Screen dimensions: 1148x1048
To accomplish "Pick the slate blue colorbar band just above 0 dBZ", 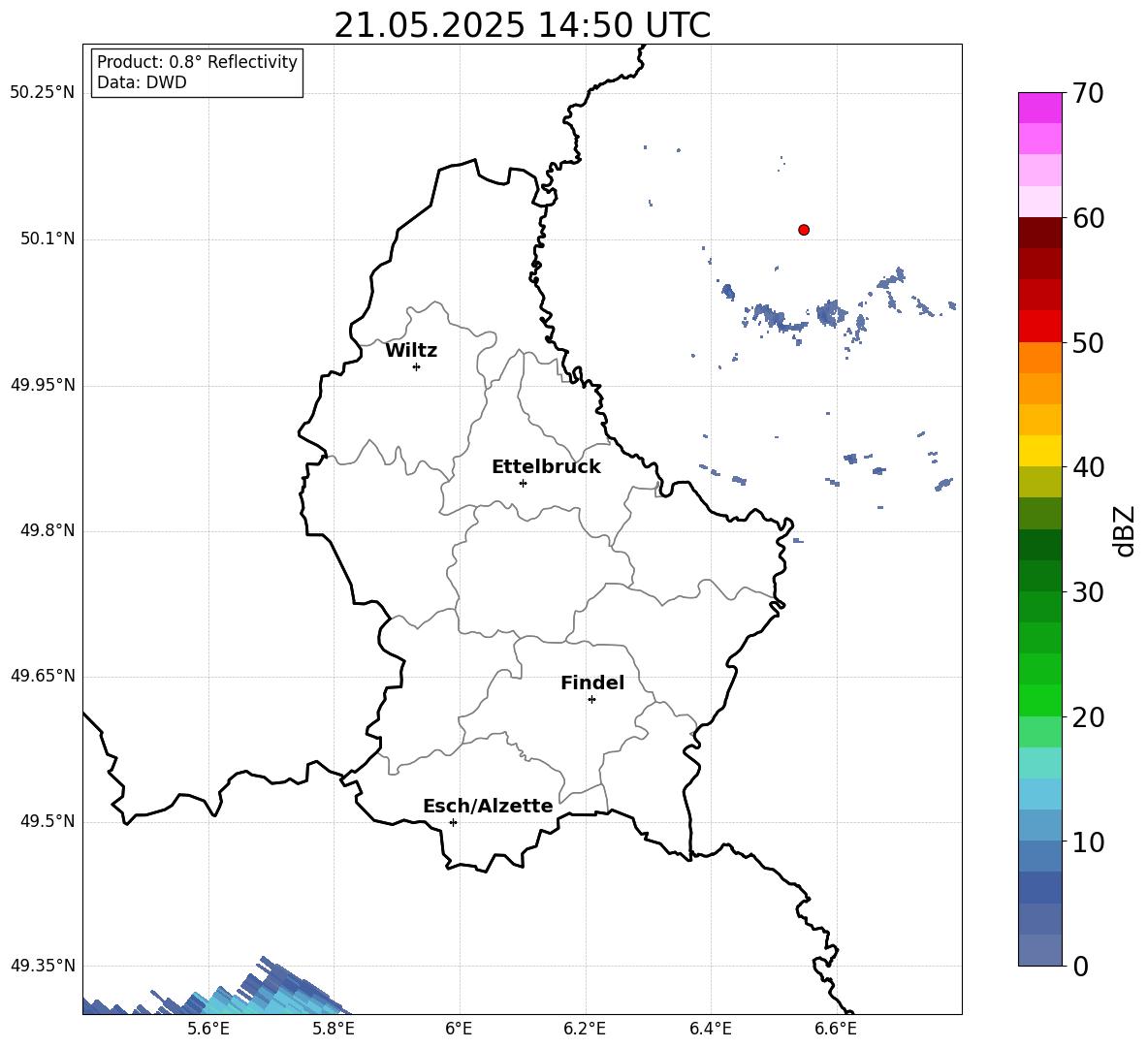I will 1039,950.
